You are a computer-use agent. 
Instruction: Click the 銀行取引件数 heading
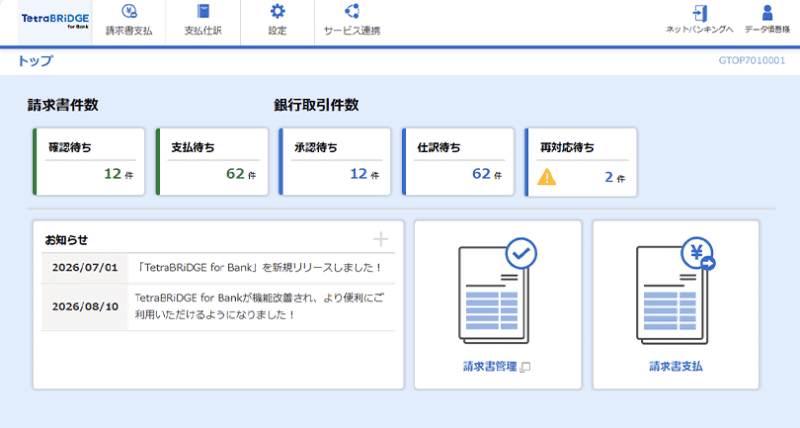point(316,105)
